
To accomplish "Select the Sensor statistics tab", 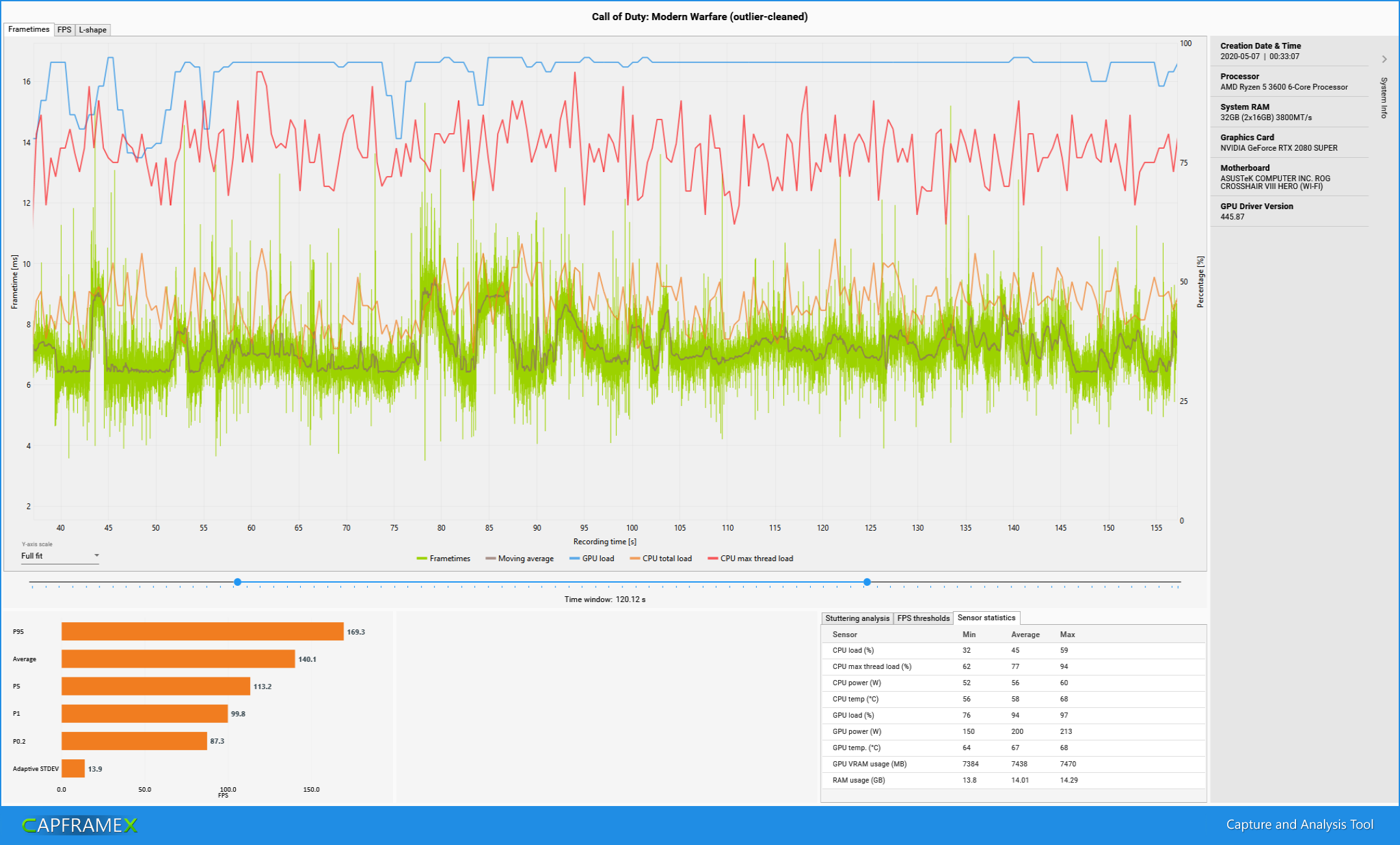I will [986, 618].
